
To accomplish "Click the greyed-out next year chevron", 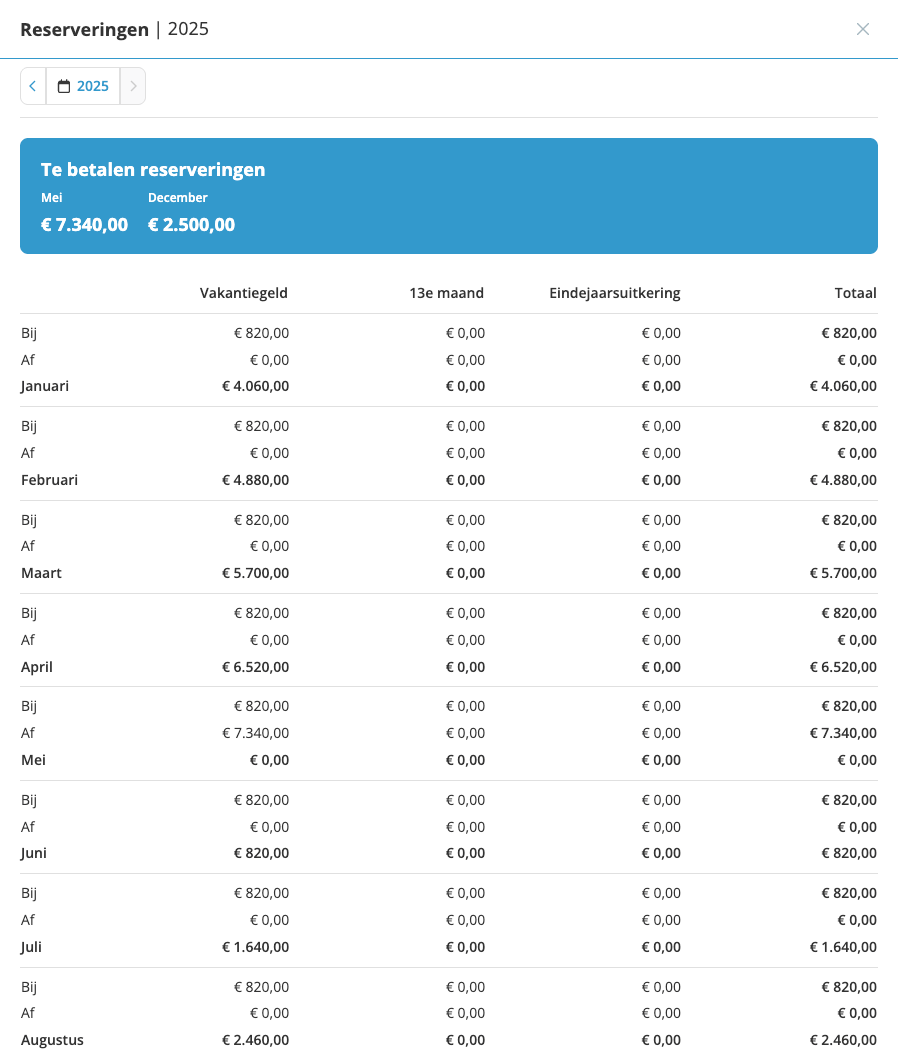I will [133, 86].
